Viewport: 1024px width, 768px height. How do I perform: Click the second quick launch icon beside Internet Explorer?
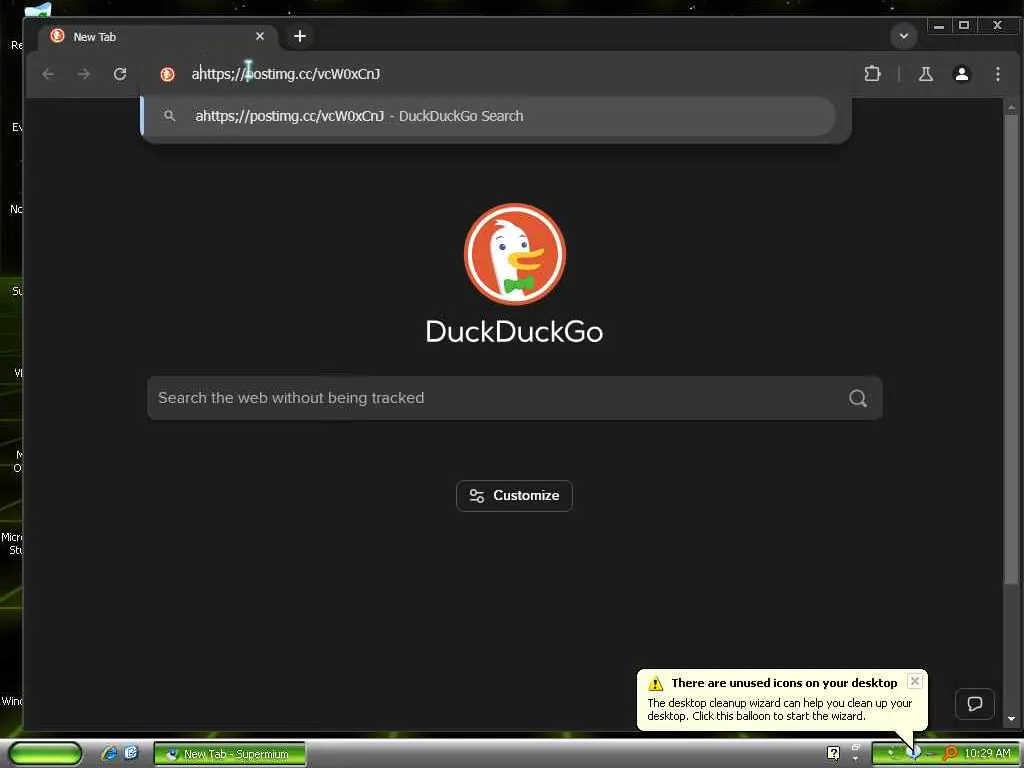coord(131,753)
